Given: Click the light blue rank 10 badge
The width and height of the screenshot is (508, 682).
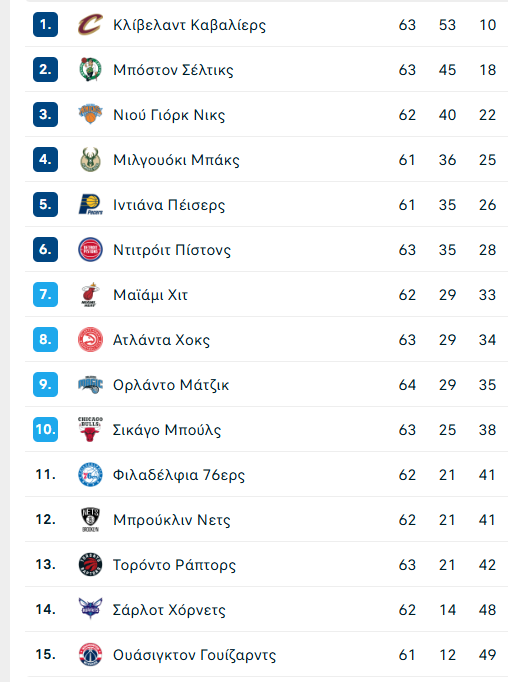Looking at the screenshot, I should (x=45, y=429).
